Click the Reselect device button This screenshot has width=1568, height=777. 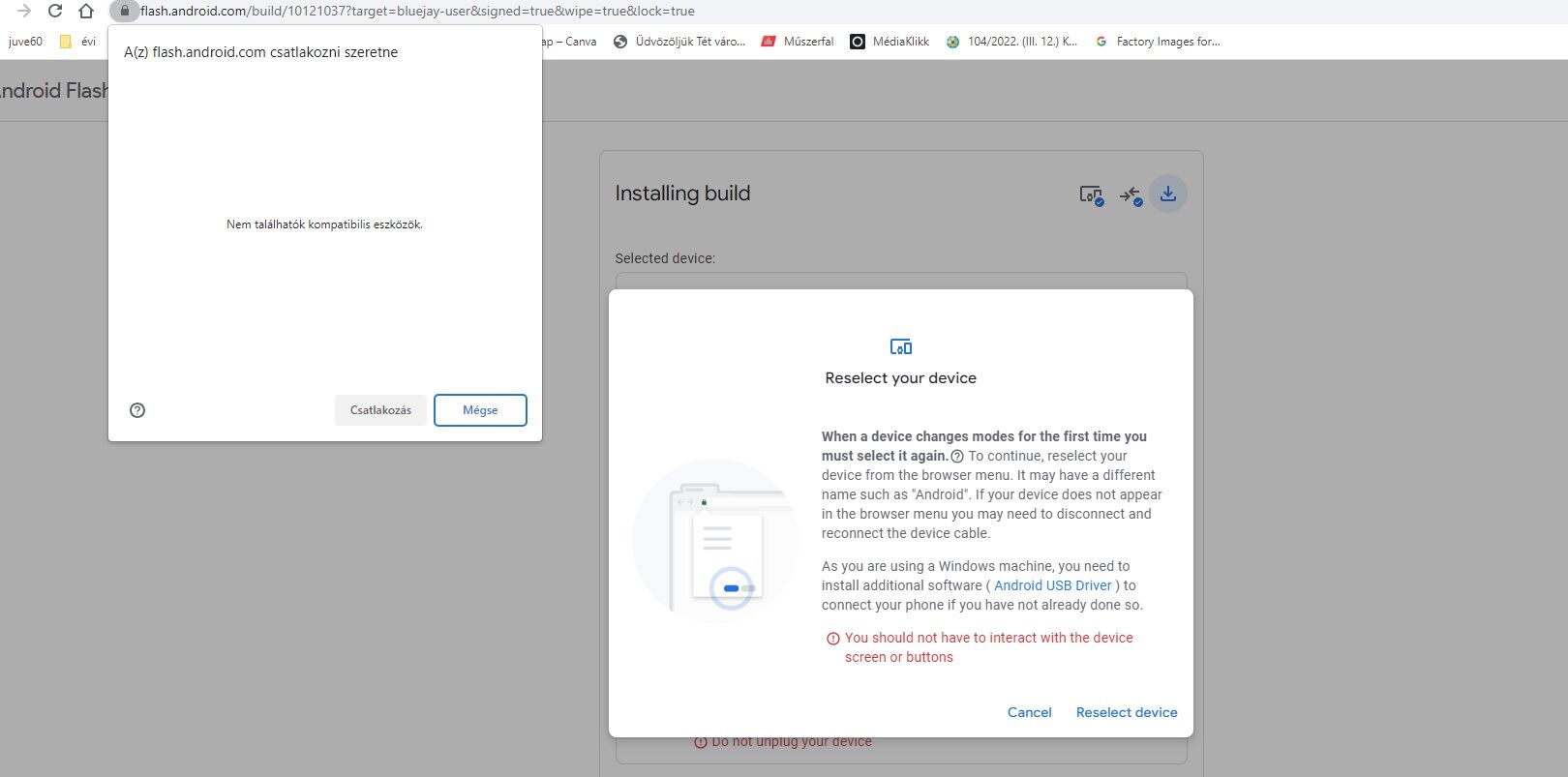click(x=1127, y=712)
